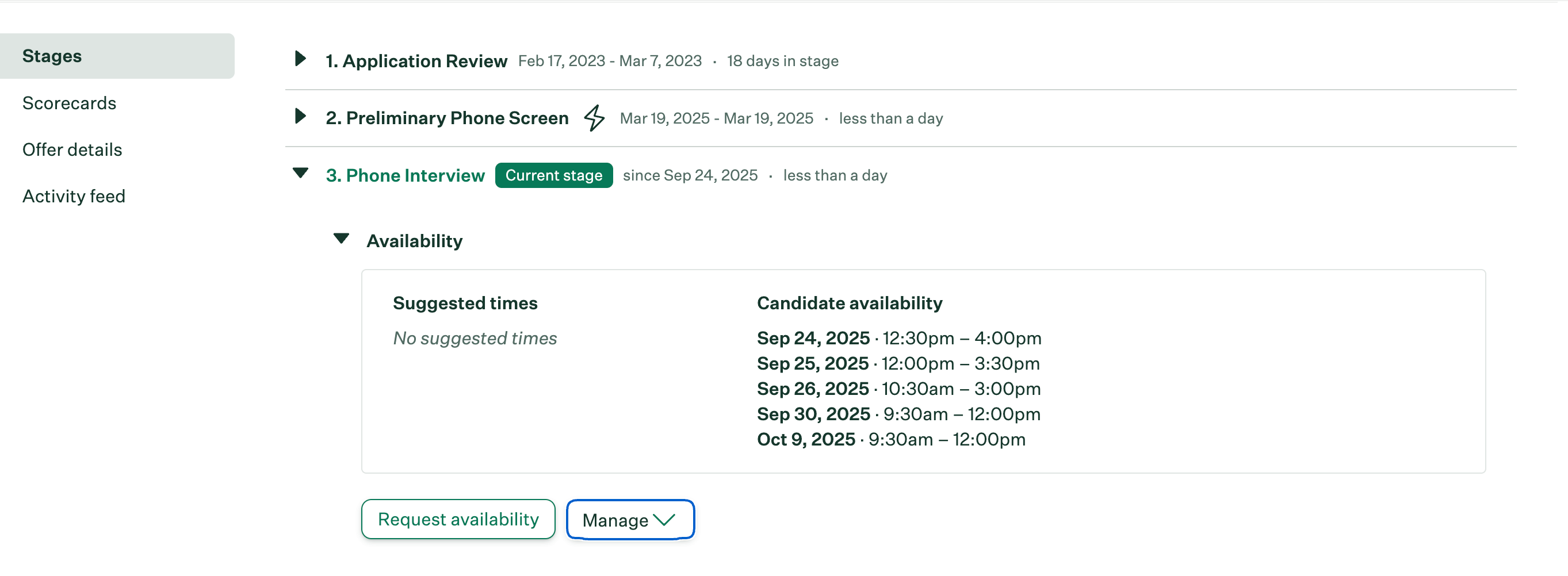Open the Offer details section
The image size is (1568, 576).
click(72, 149)
